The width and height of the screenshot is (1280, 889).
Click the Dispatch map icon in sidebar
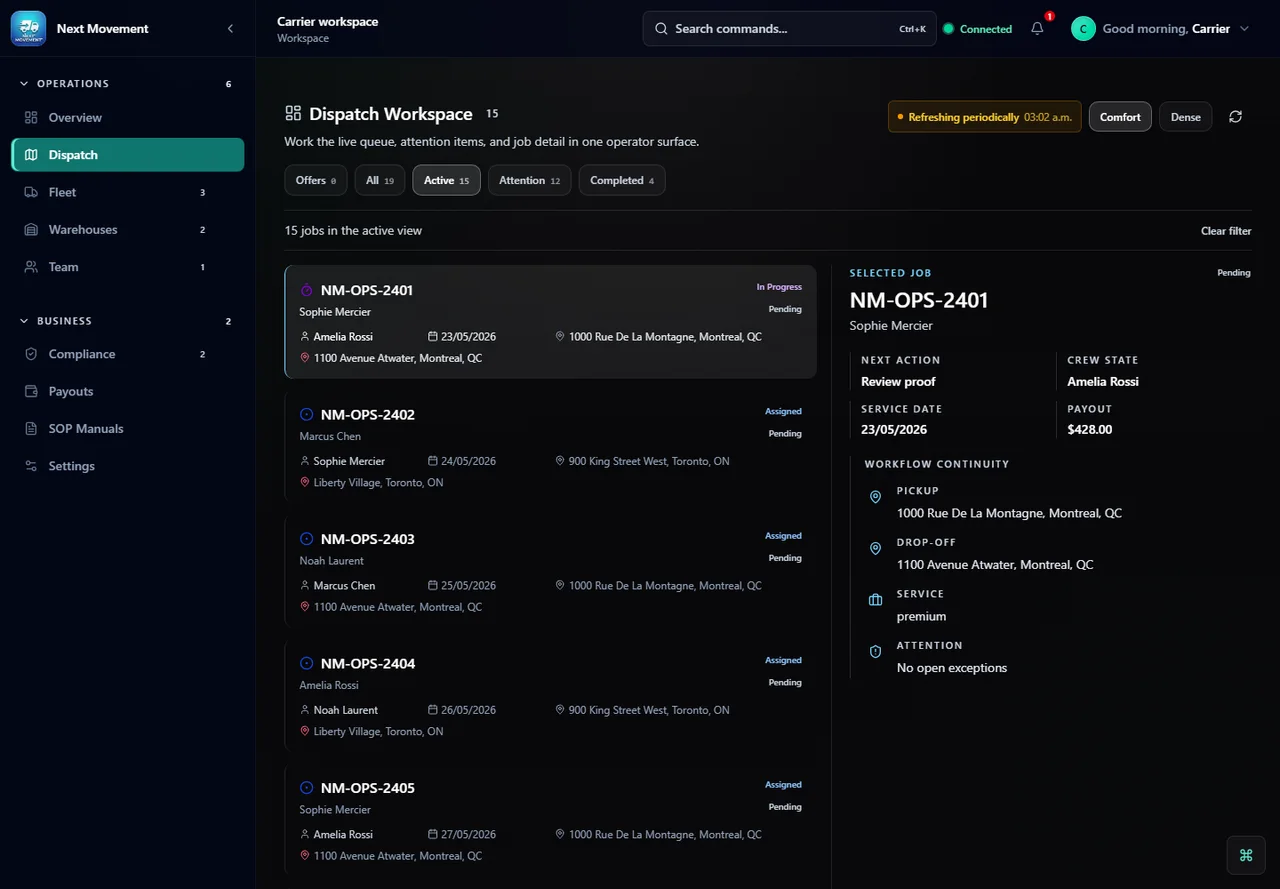pos(31,155)
